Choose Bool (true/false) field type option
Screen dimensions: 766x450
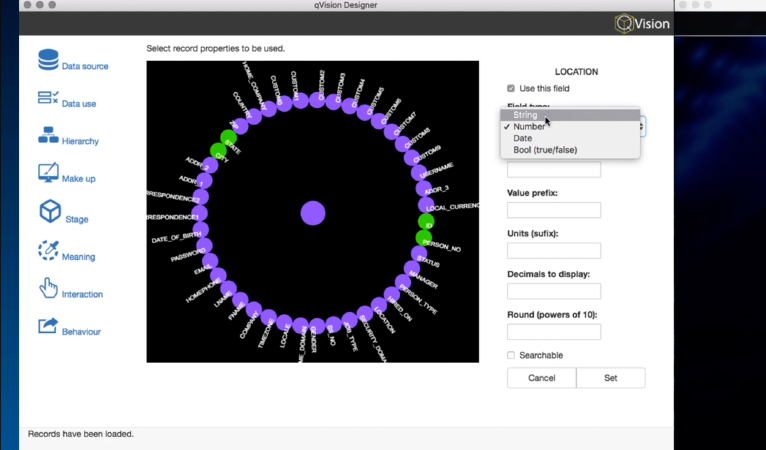coord(570,150)
